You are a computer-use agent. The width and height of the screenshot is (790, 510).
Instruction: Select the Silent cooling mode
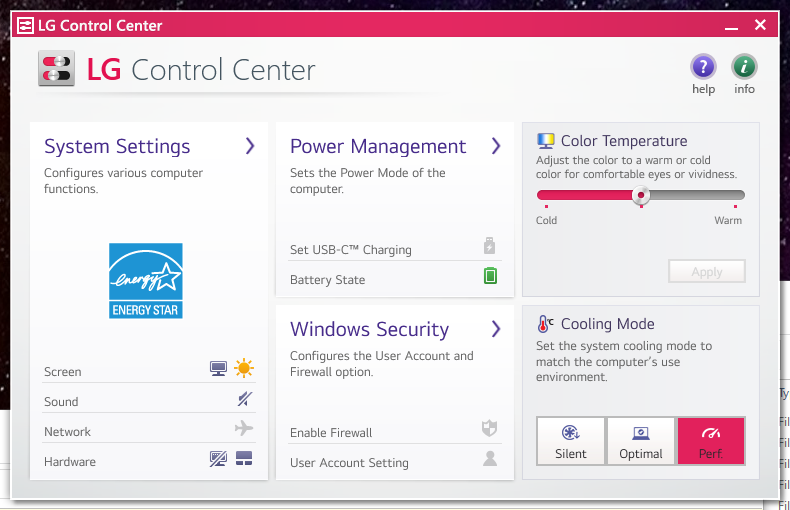coord(571,442)
